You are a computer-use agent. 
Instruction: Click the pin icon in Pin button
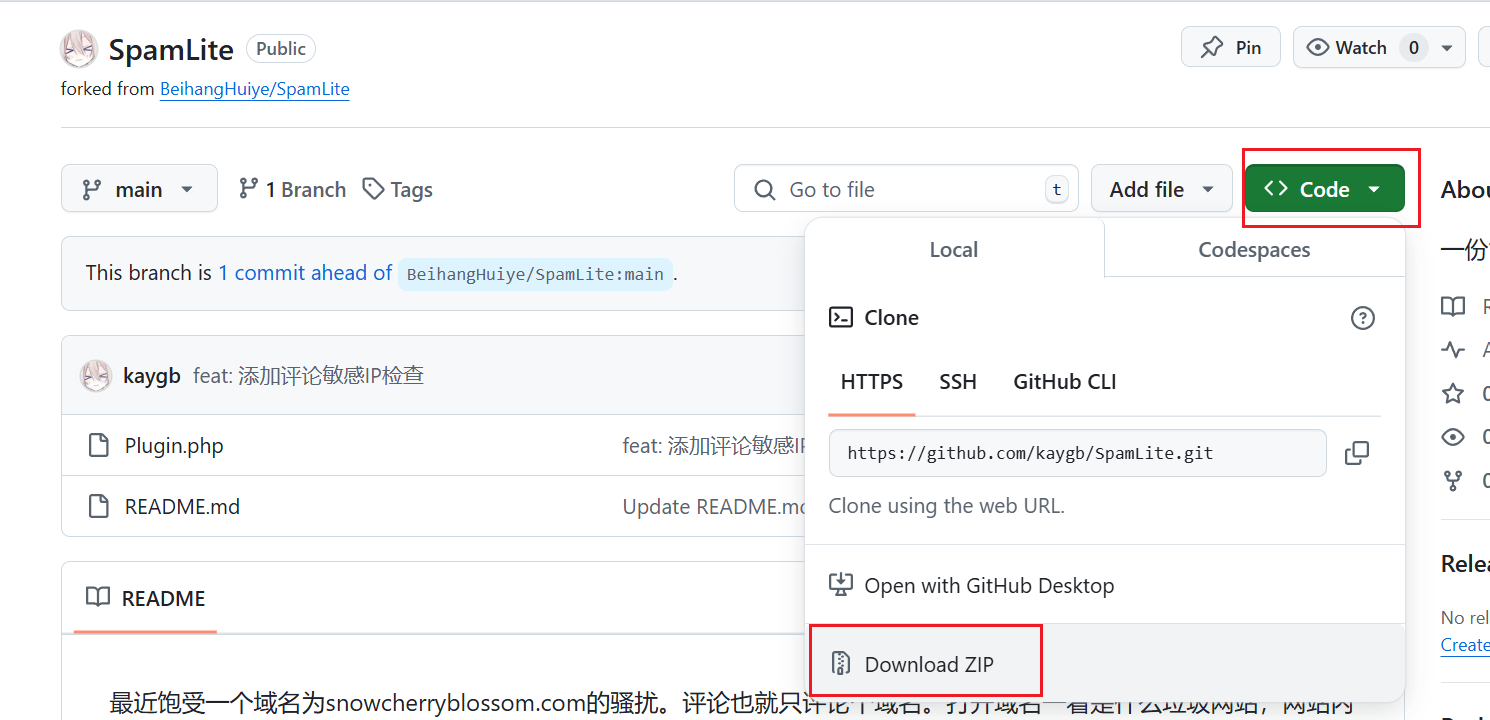click(x=1212, y=47)
